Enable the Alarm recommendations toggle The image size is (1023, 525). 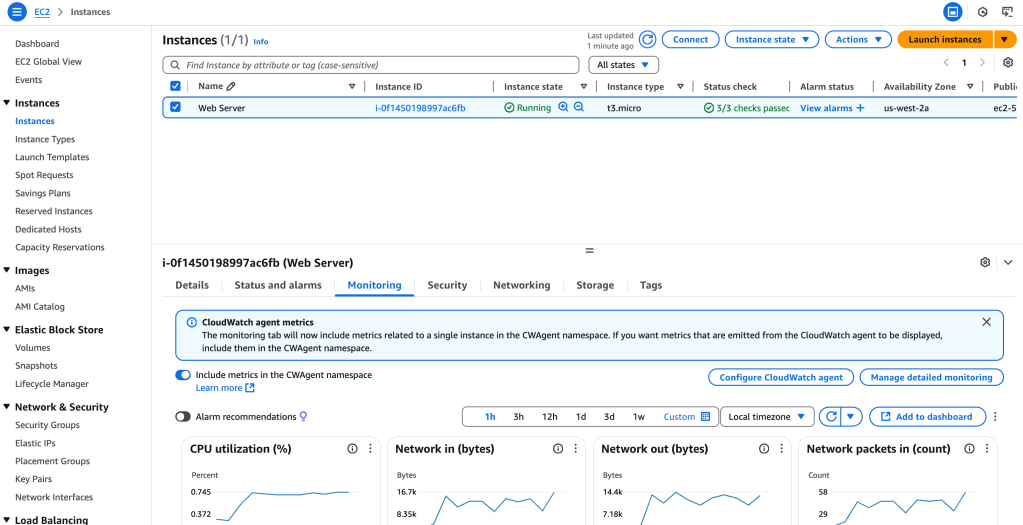click(183, 417)
